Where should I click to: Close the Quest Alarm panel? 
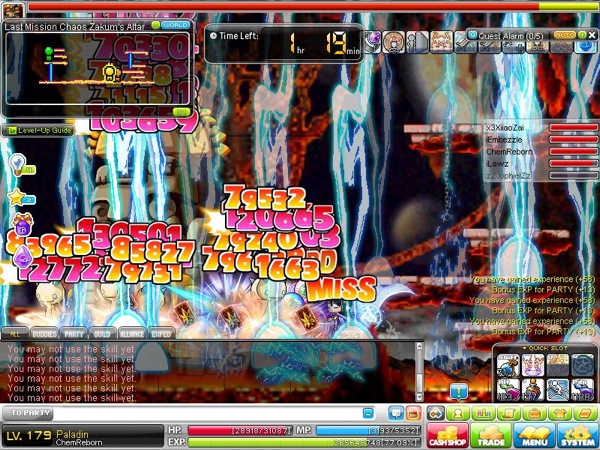pos(592,35)
